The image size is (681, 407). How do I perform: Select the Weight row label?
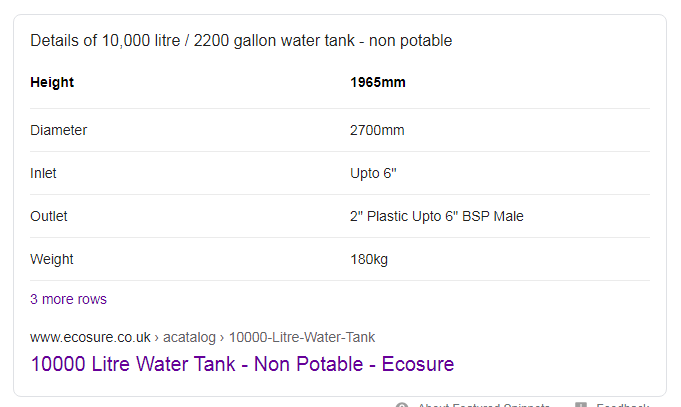point(52,259)
